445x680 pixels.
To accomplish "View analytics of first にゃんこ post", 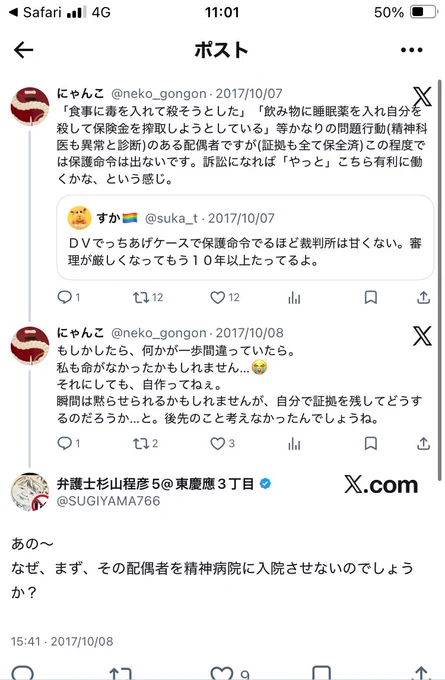I will click(x=294, y=298).
